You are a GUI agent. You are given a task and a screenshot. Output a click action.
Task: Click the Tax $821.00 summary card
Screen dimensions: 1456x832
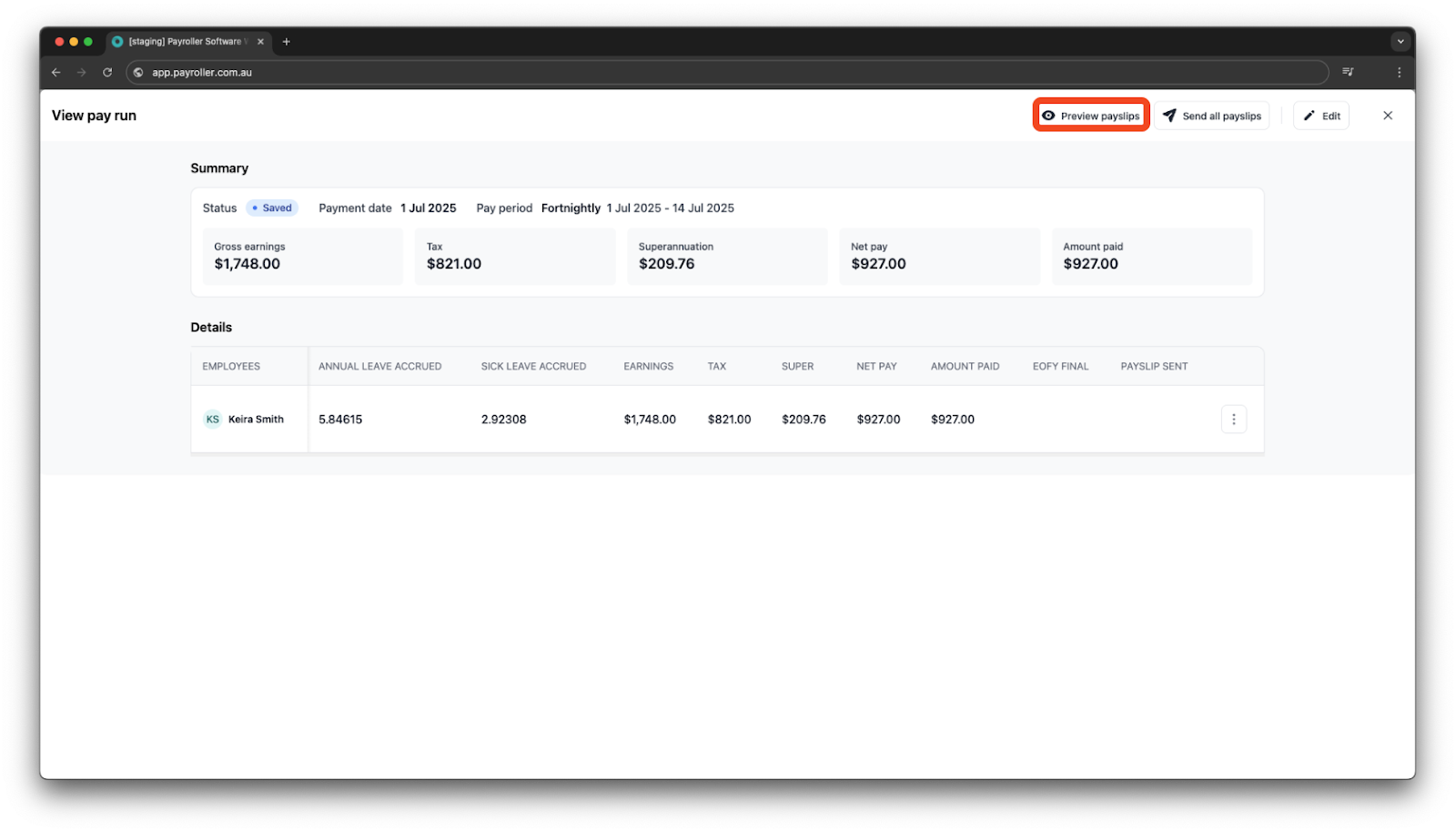point(515,257)
